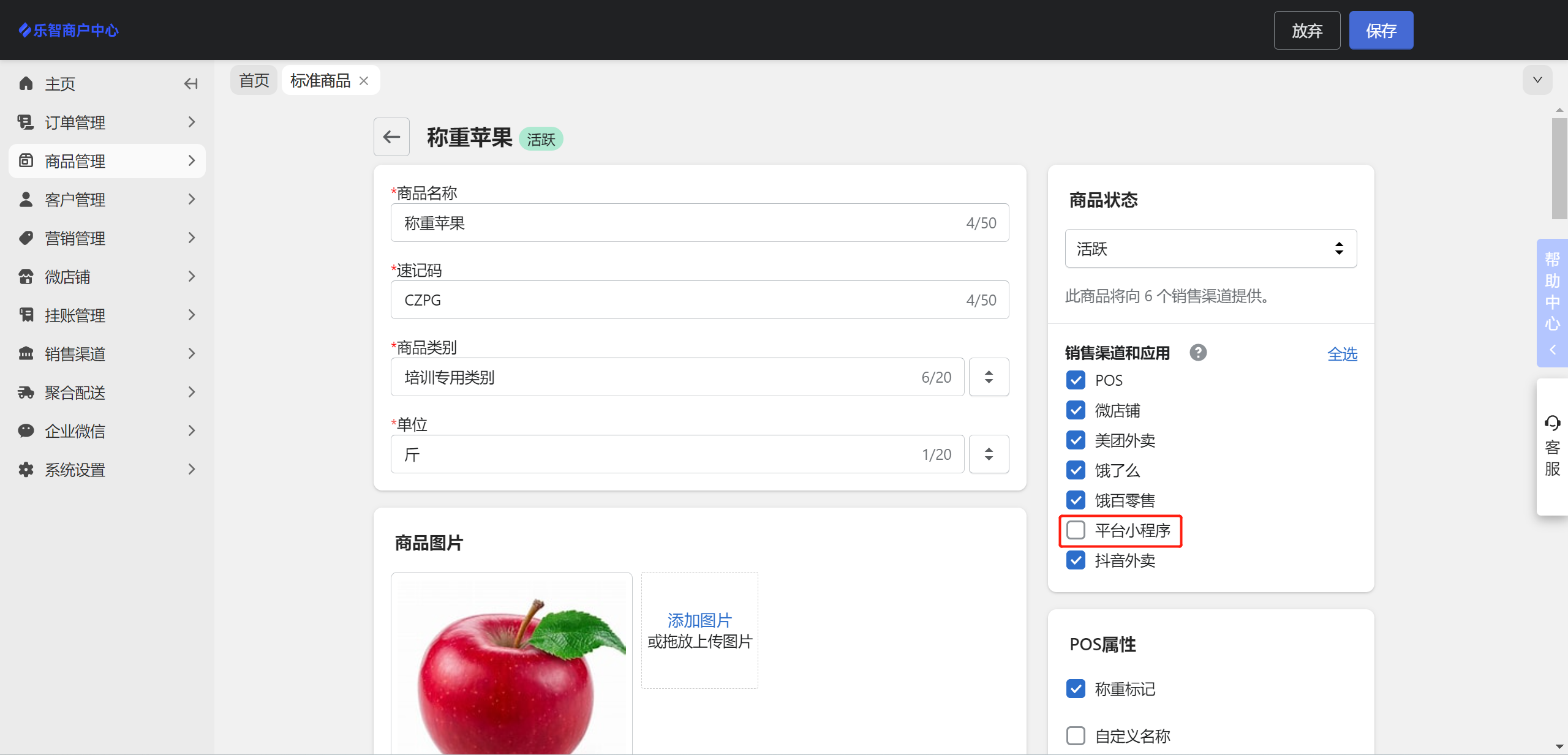The height and width of the screenshot is (755, 1568).
Task: Click the 系统设置 gear icon
Action: click(x=26, y=470)
